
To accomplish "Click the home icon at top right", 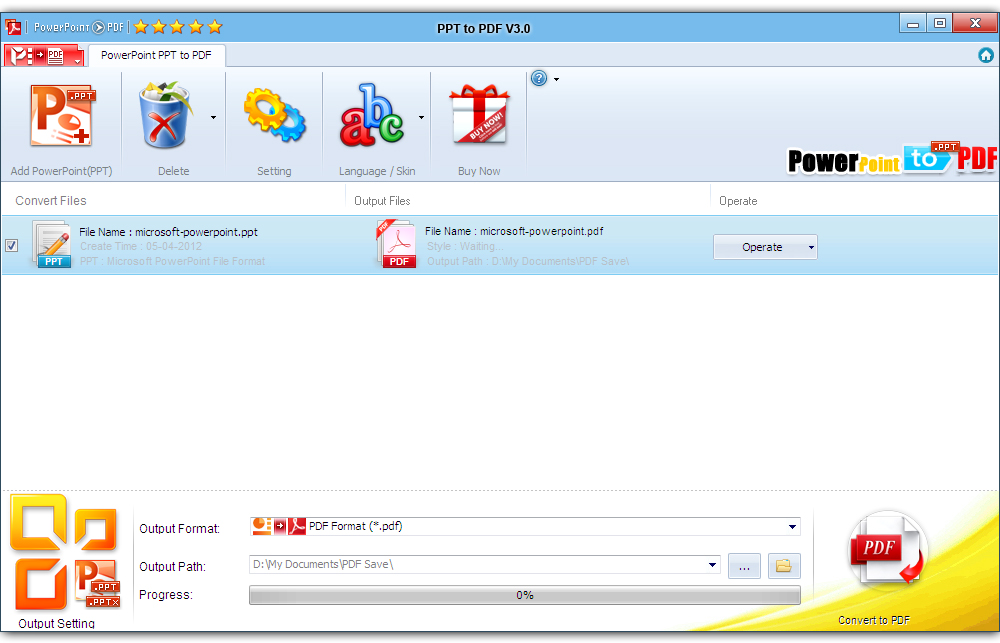I will coord(986,55).
